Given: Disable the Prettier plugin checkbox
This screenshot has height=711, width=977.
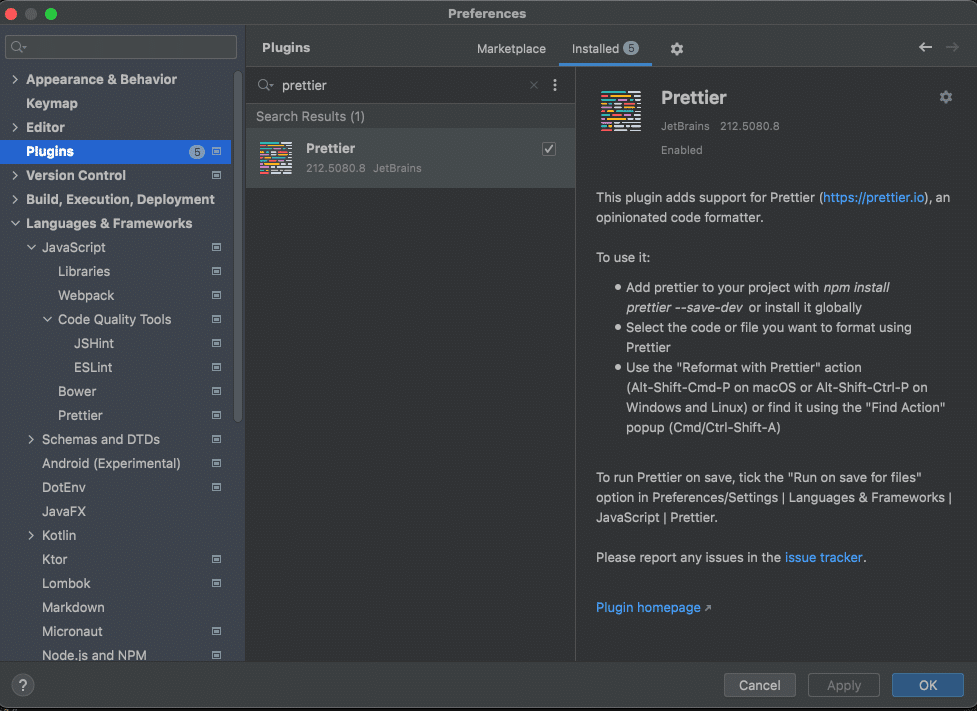Looking at the screenshot, I should coord(549,149).
